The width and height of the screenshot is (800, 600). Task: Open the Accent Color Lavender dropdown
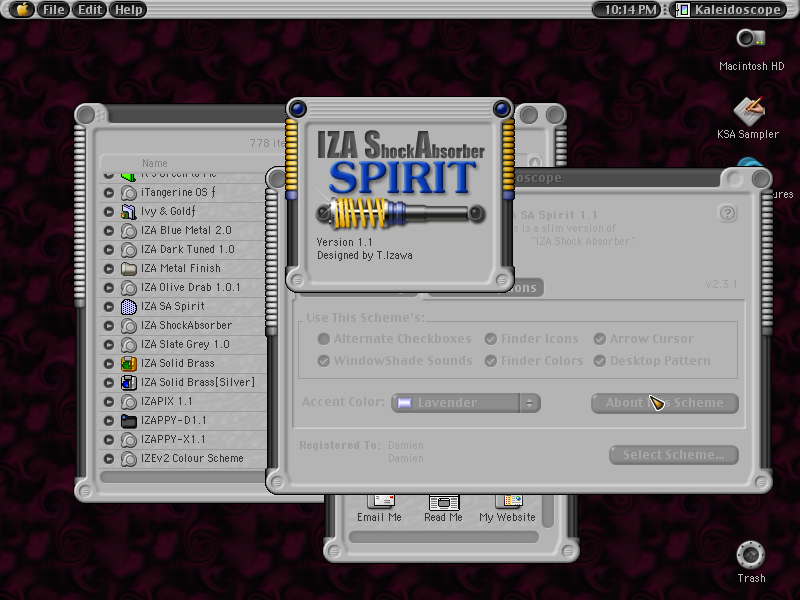[x=466, y=403]
